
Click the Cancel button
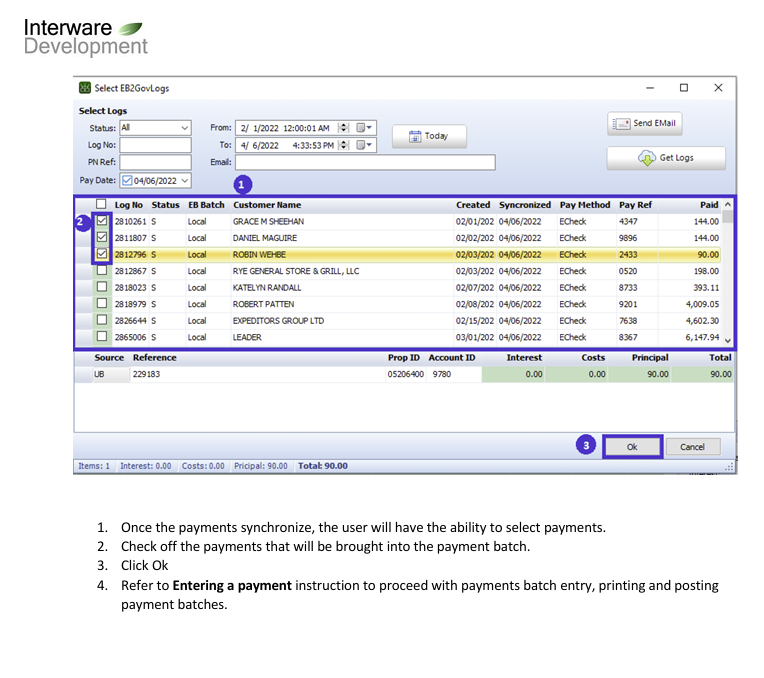click(x=692, y=446)
